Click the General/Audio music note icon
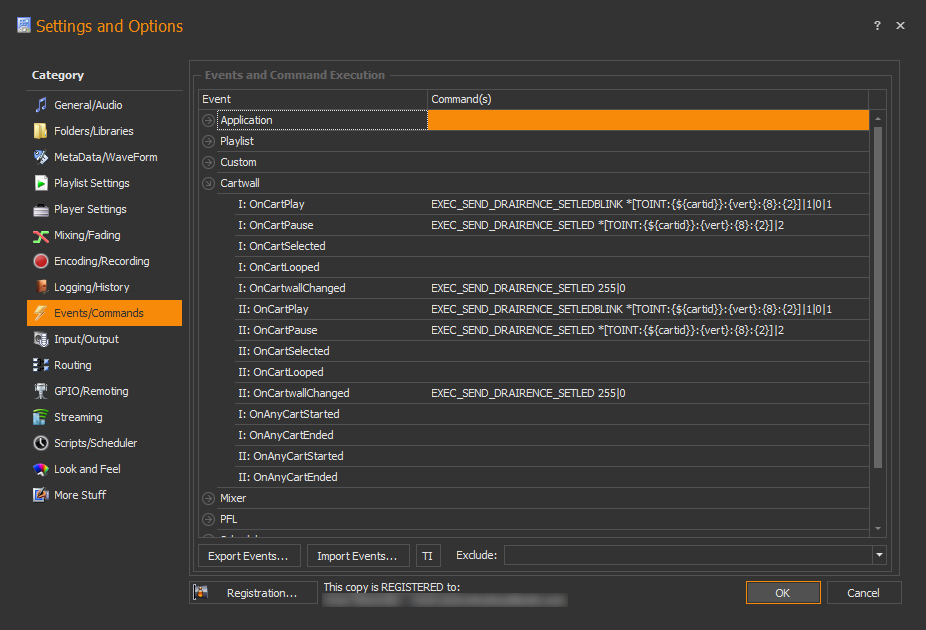 [x=41, y=105]
